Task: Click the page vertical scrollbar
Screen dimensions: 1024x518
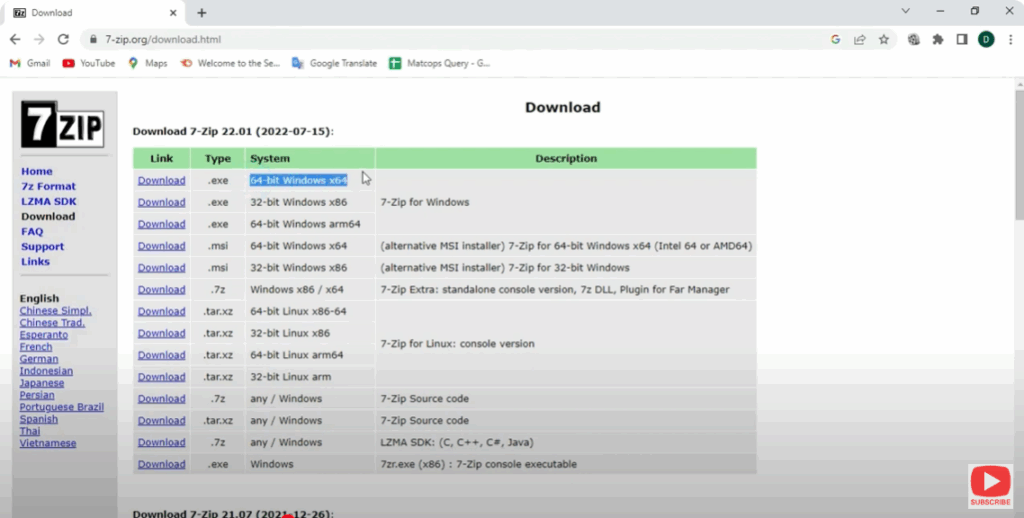Action: tap(1019, 155)
